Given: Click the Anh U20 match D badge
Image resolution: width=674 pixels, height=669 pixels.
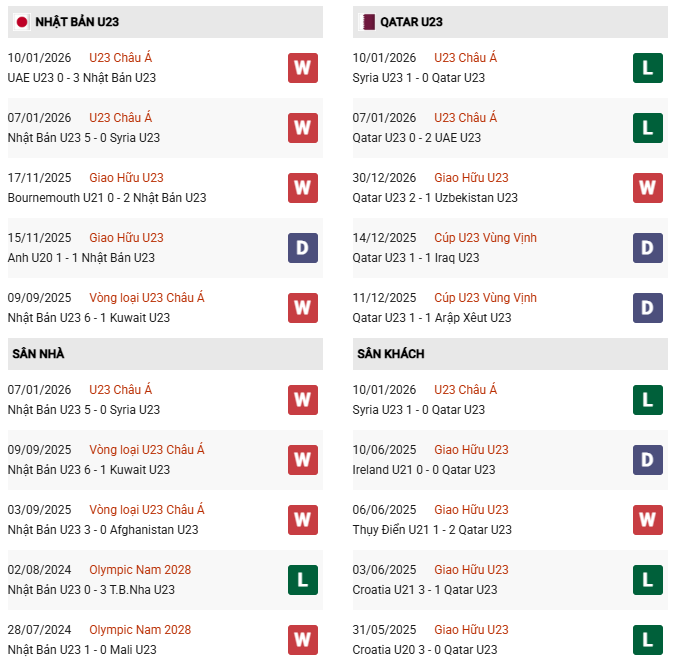Looking at the screenshot, I should point(303,248).
